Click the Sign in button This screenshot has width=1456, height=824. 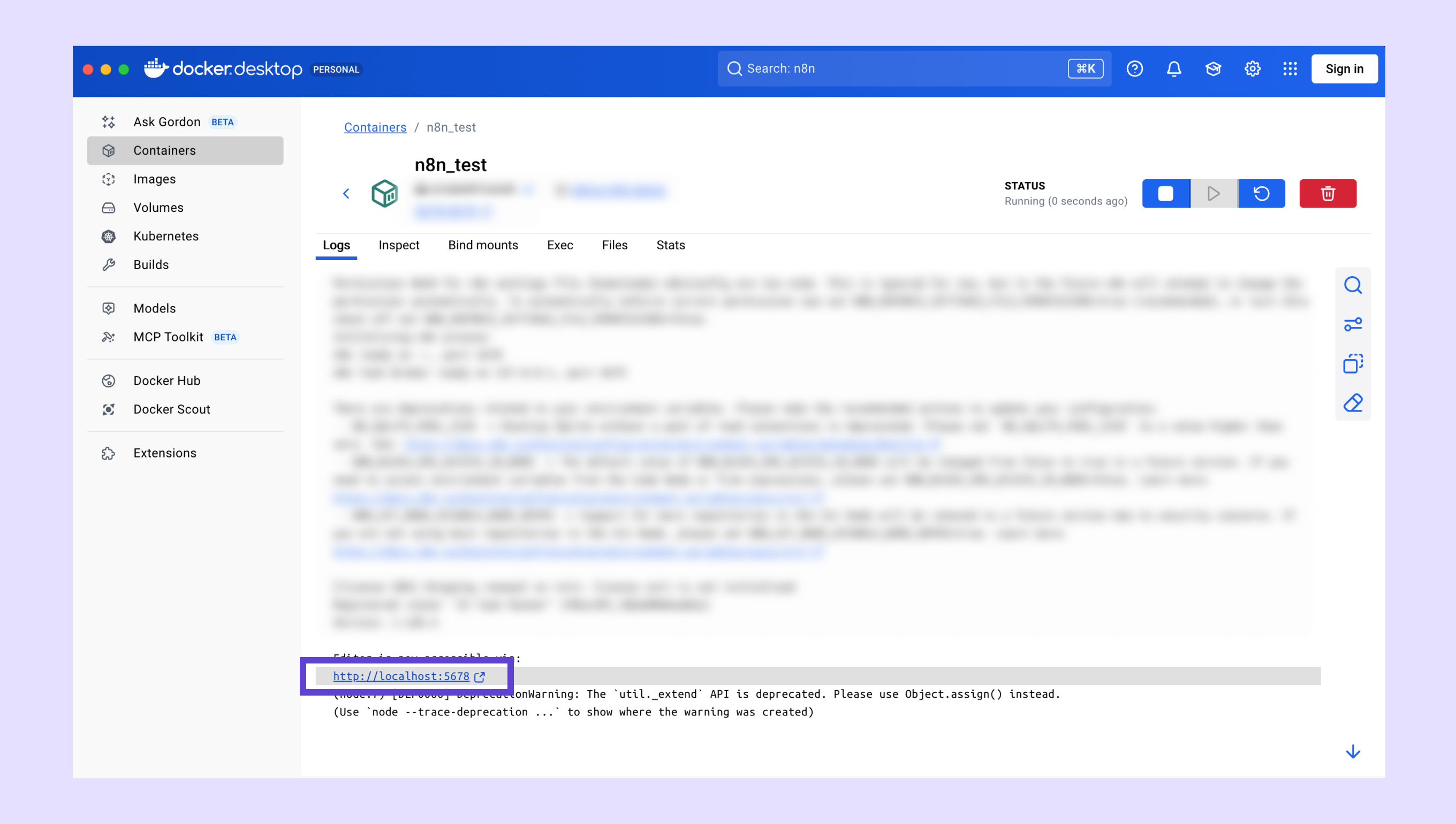coord(1344,68)
